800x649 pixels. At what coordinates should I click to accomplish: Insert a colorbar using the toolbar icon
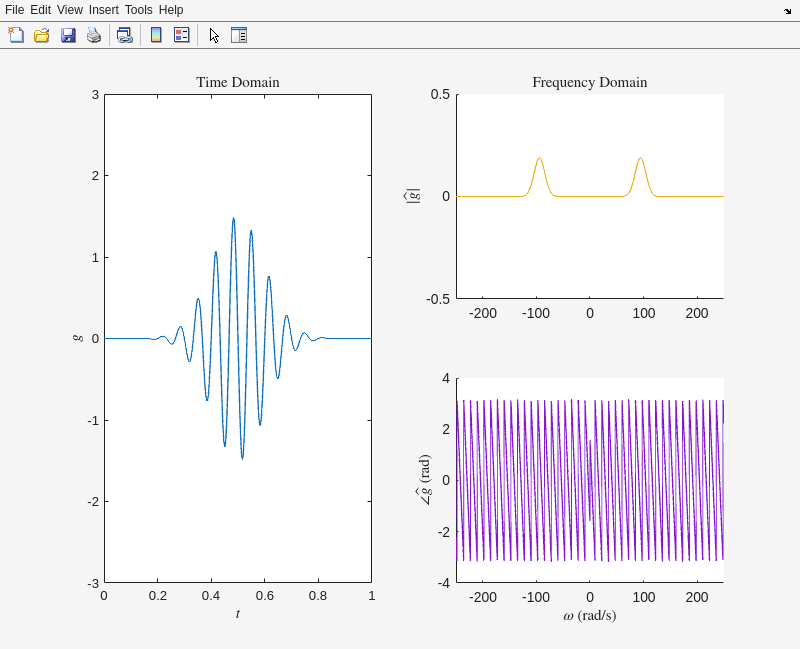click(156, 35)
